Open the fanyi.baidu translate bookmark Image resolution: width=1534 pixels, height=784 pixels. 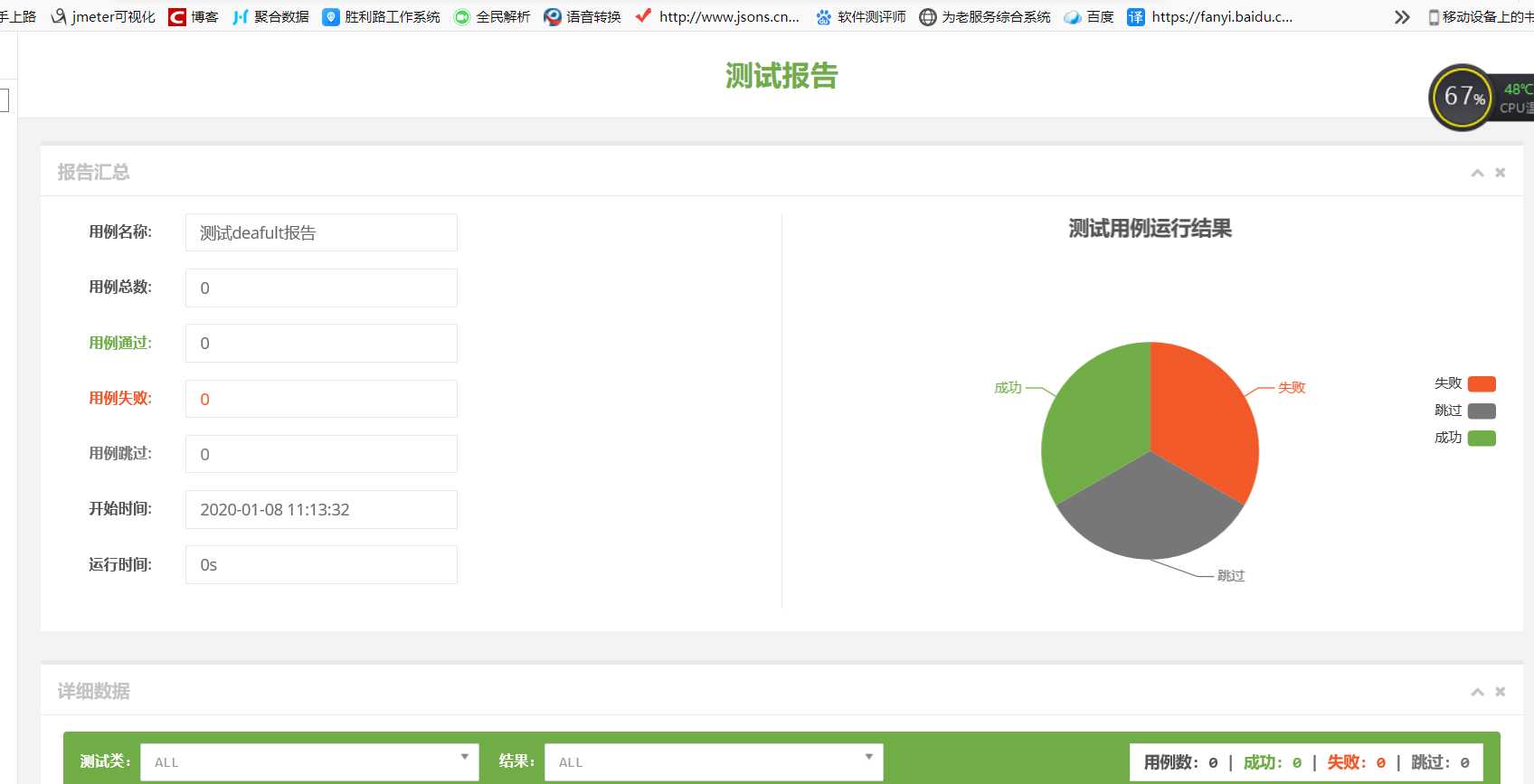tap(1210, 16)
